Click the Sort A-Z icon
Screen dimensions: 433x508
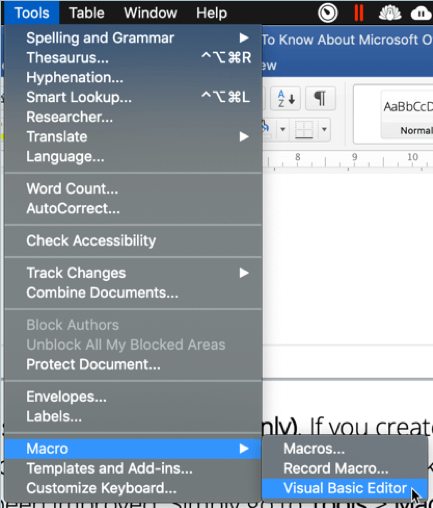point(286,98)
